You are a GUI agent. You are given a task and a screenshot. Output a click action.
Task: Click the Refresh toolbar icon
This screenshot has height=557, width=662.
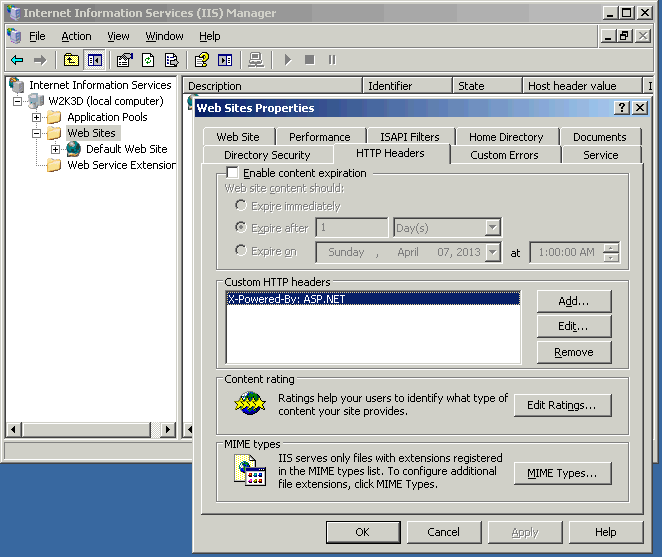pos(148,60)
